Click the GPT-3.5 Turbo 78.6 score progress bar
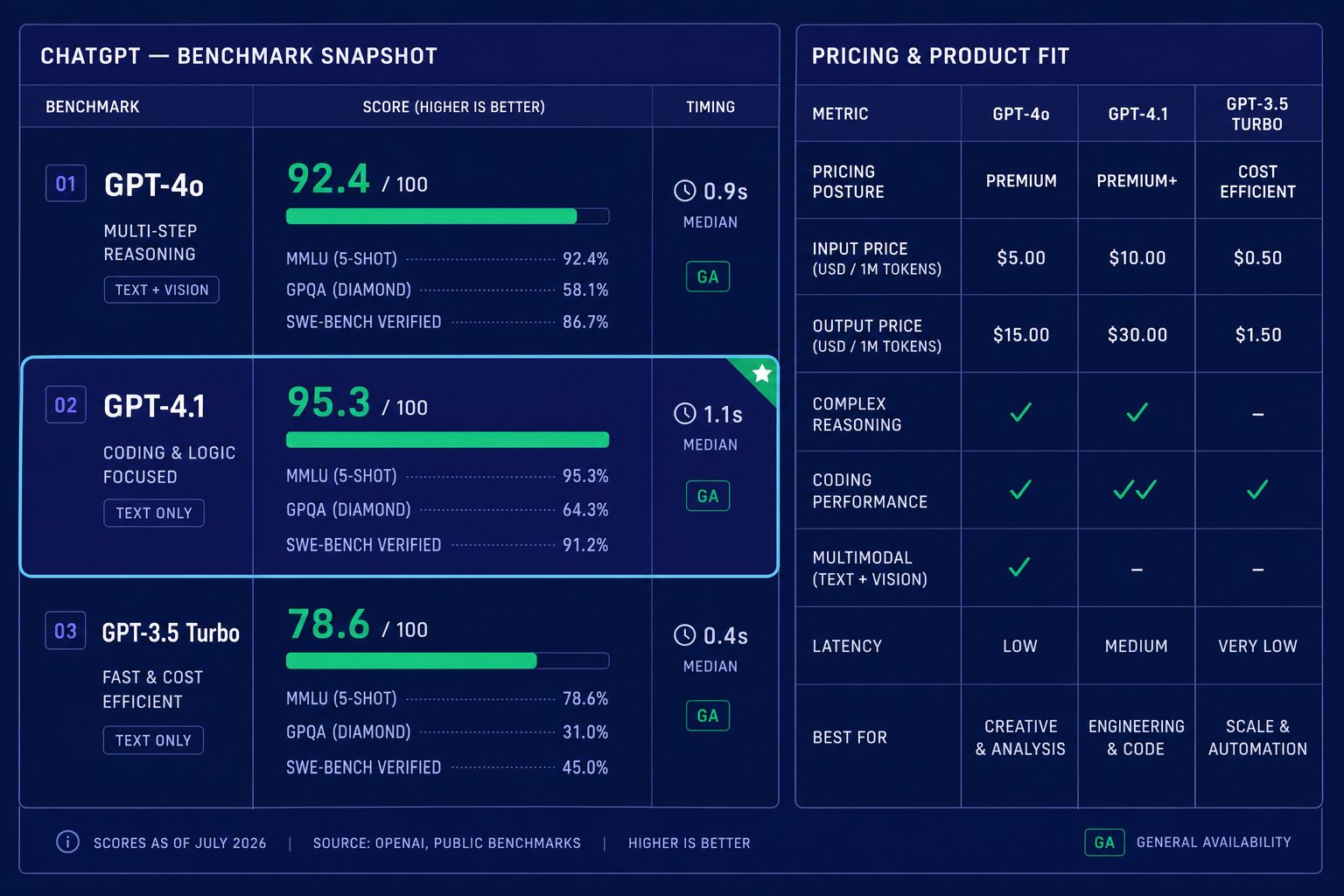 (447, 661)
